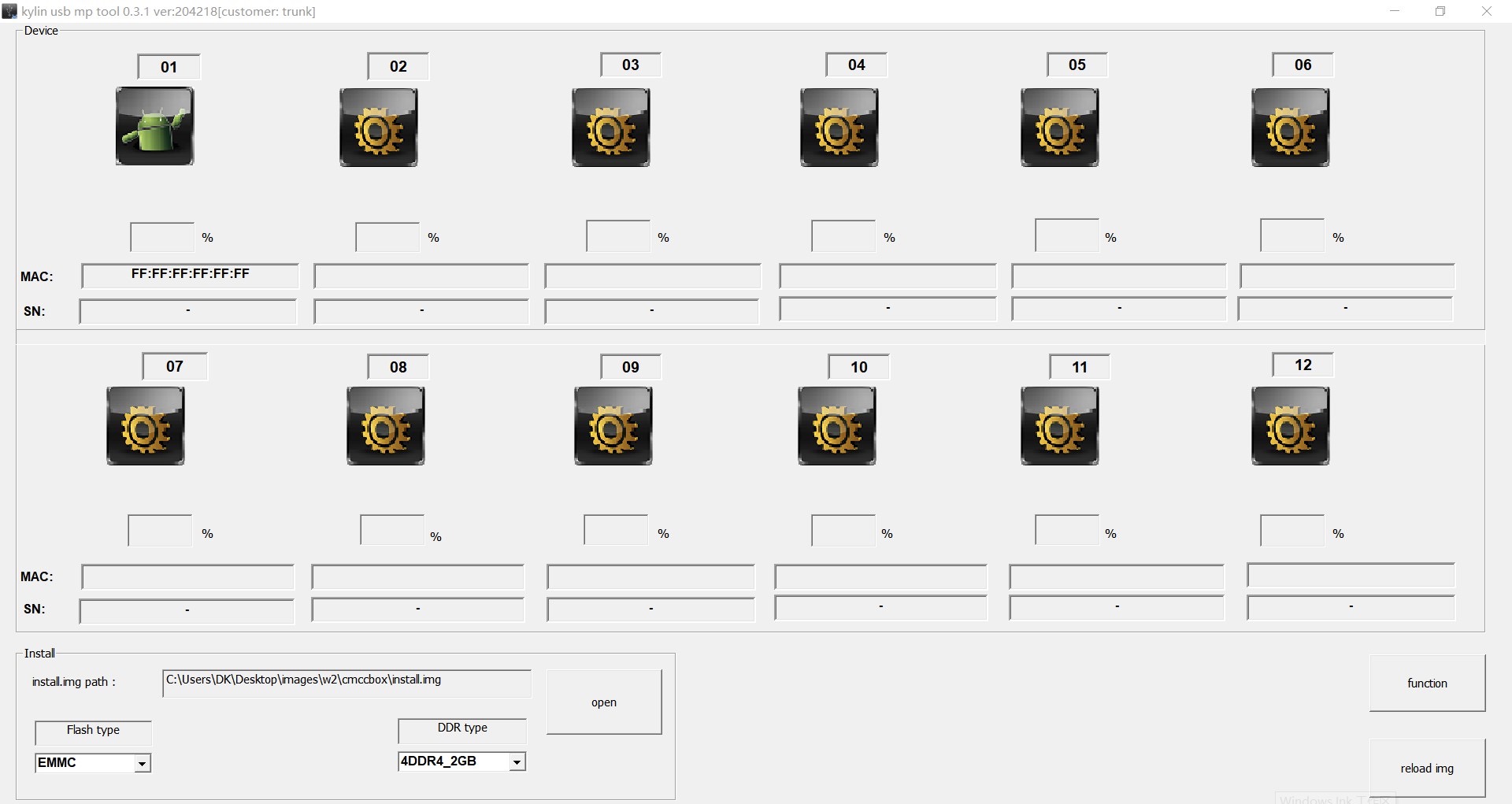1512x804 pixels.
Task: Click the MAC field for device 11
Action: (1117, 577)
